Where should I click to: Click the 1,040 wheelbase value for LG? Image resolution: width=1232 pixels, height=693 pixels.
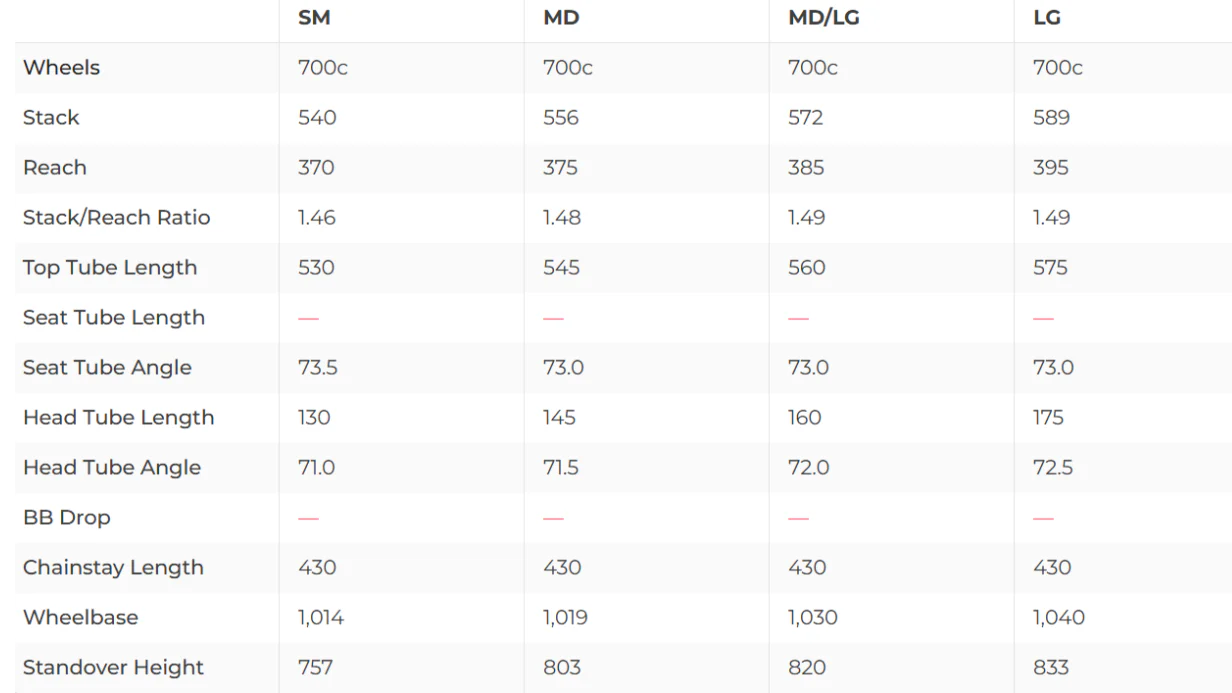[1059, 617]
